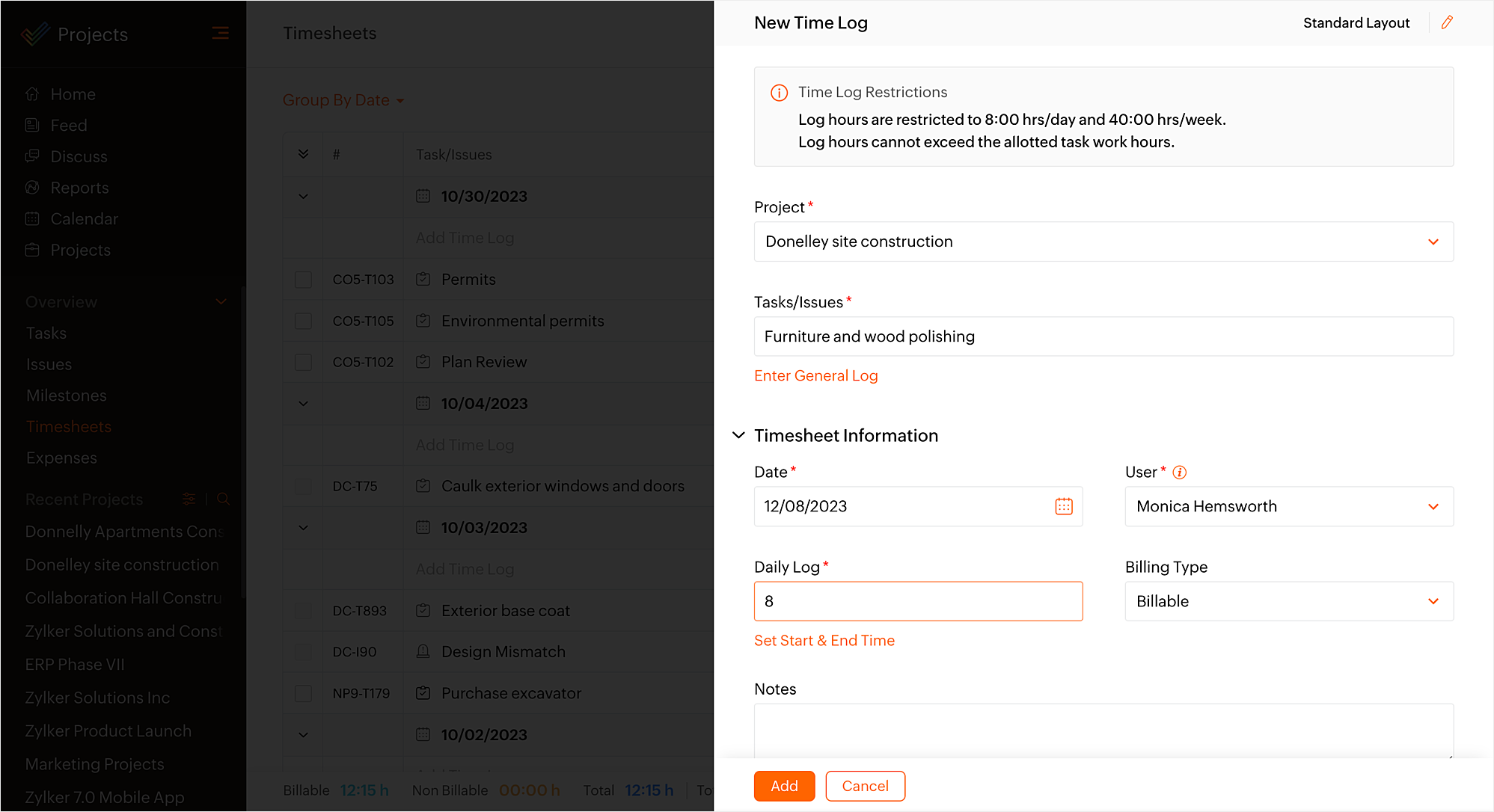Check the Environmental permits row checkbox

(x=303, y=321)
